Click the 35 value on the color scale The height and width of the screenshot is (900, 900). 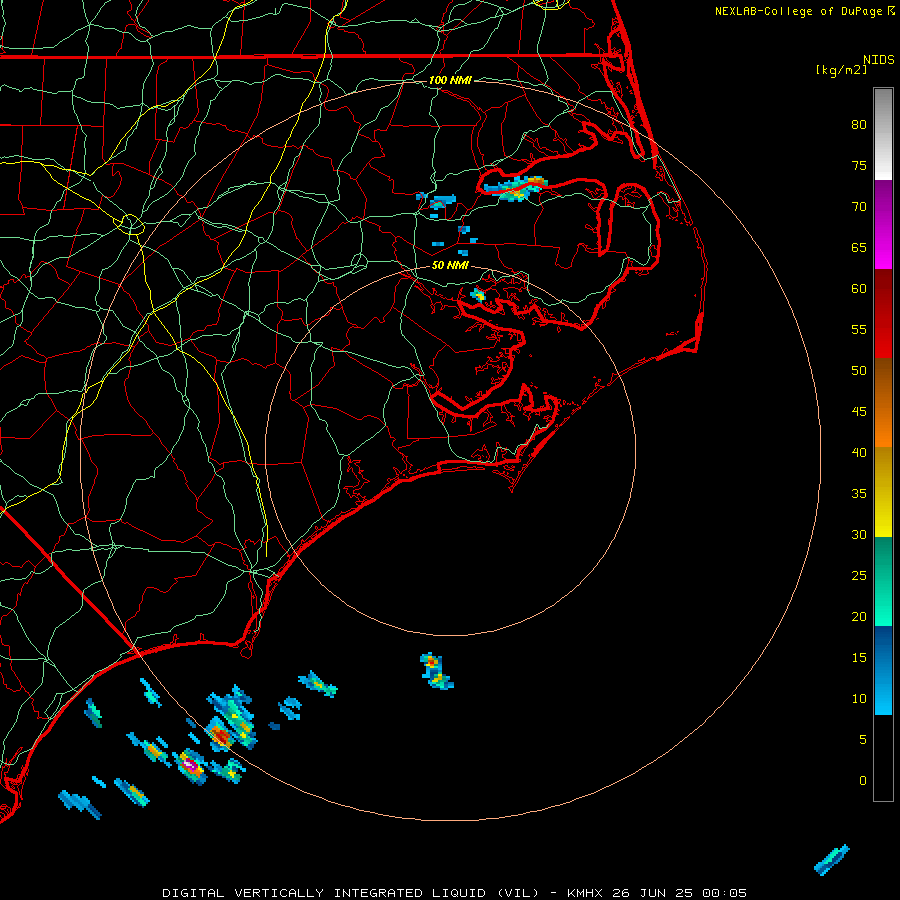pos(859,494)
